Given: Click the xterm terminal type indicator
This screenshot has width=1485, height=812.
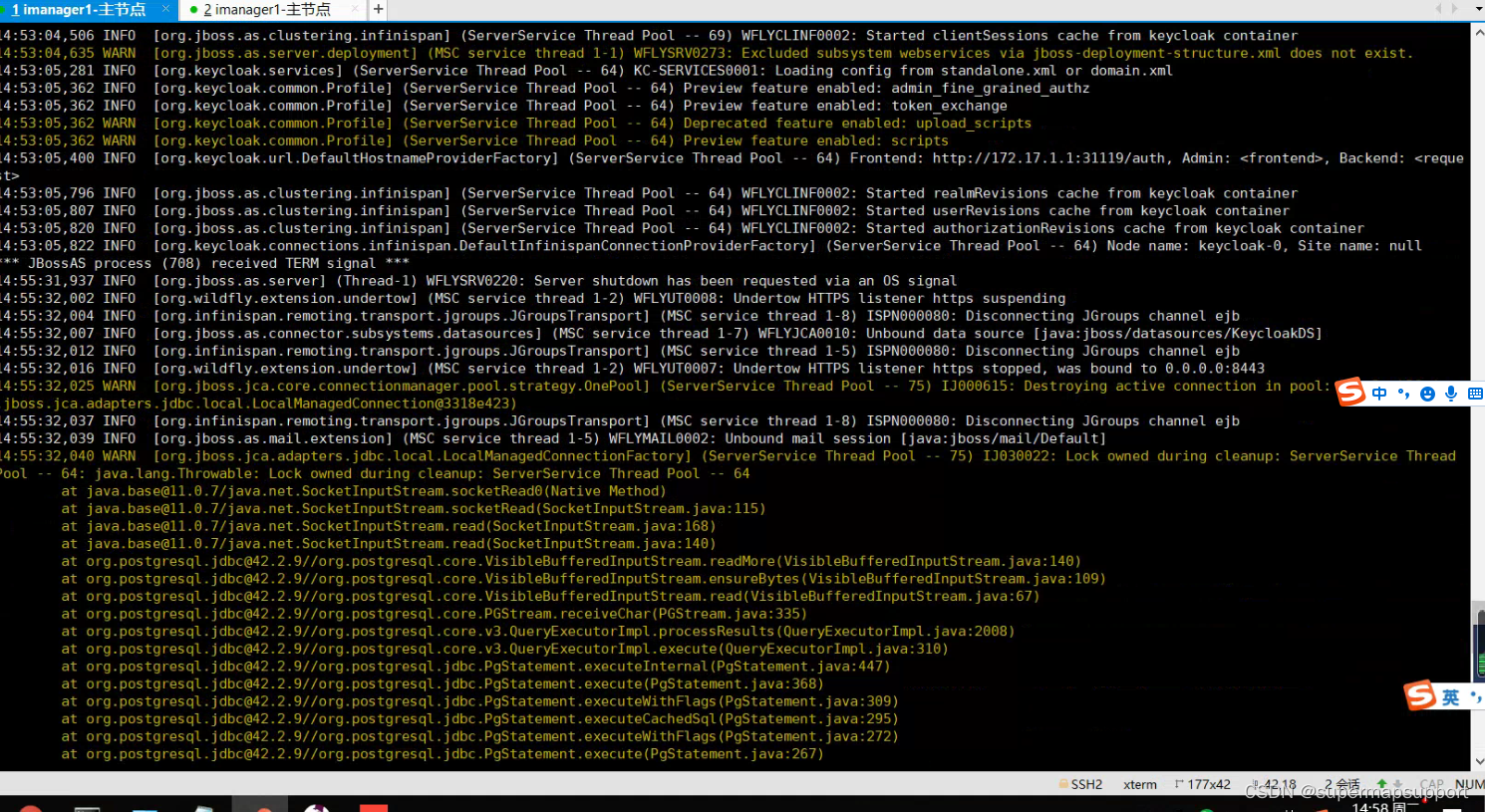Looking at the screenshot, I should (x=1140, y=785).
